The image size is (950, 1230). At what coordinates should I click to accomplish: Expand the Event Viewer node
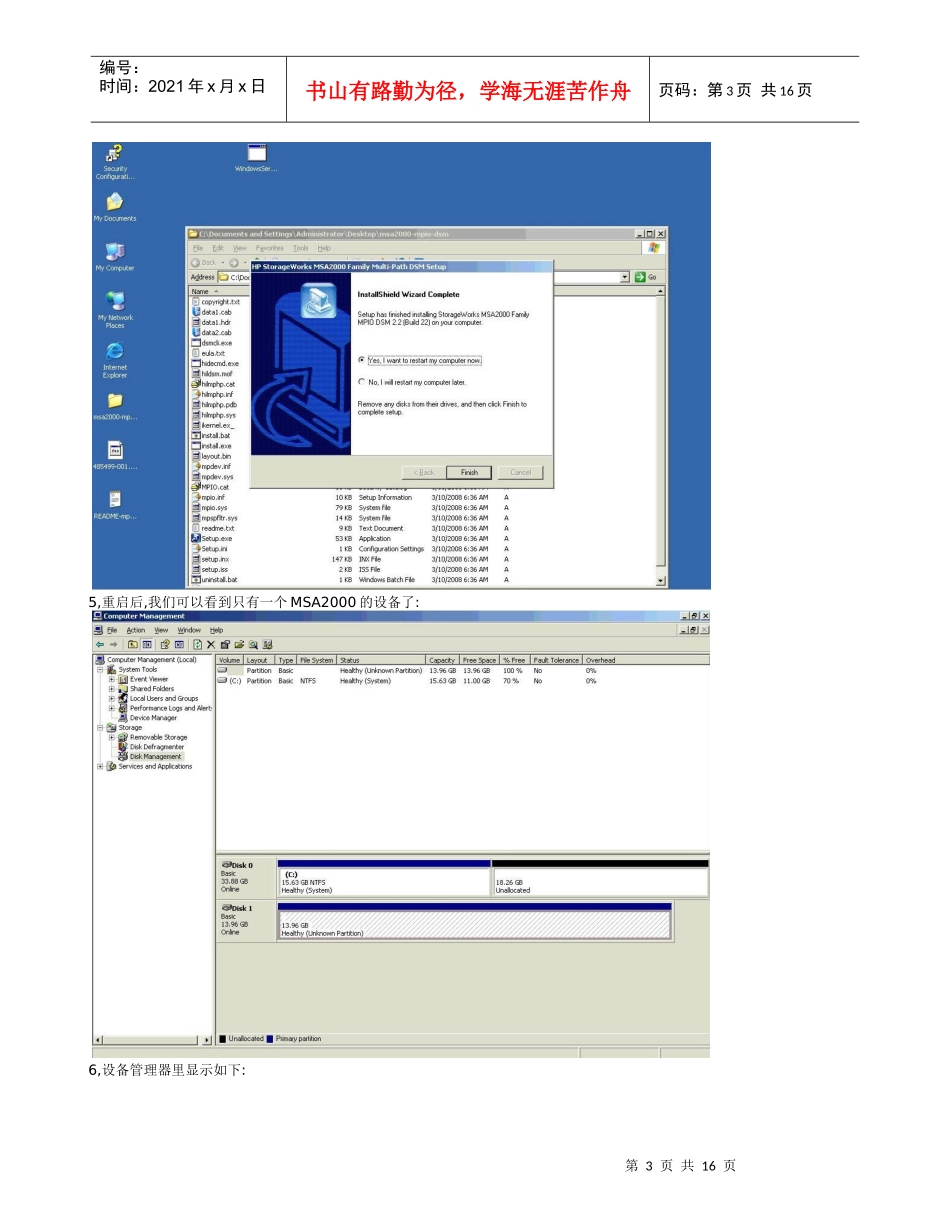pos(112,679)
